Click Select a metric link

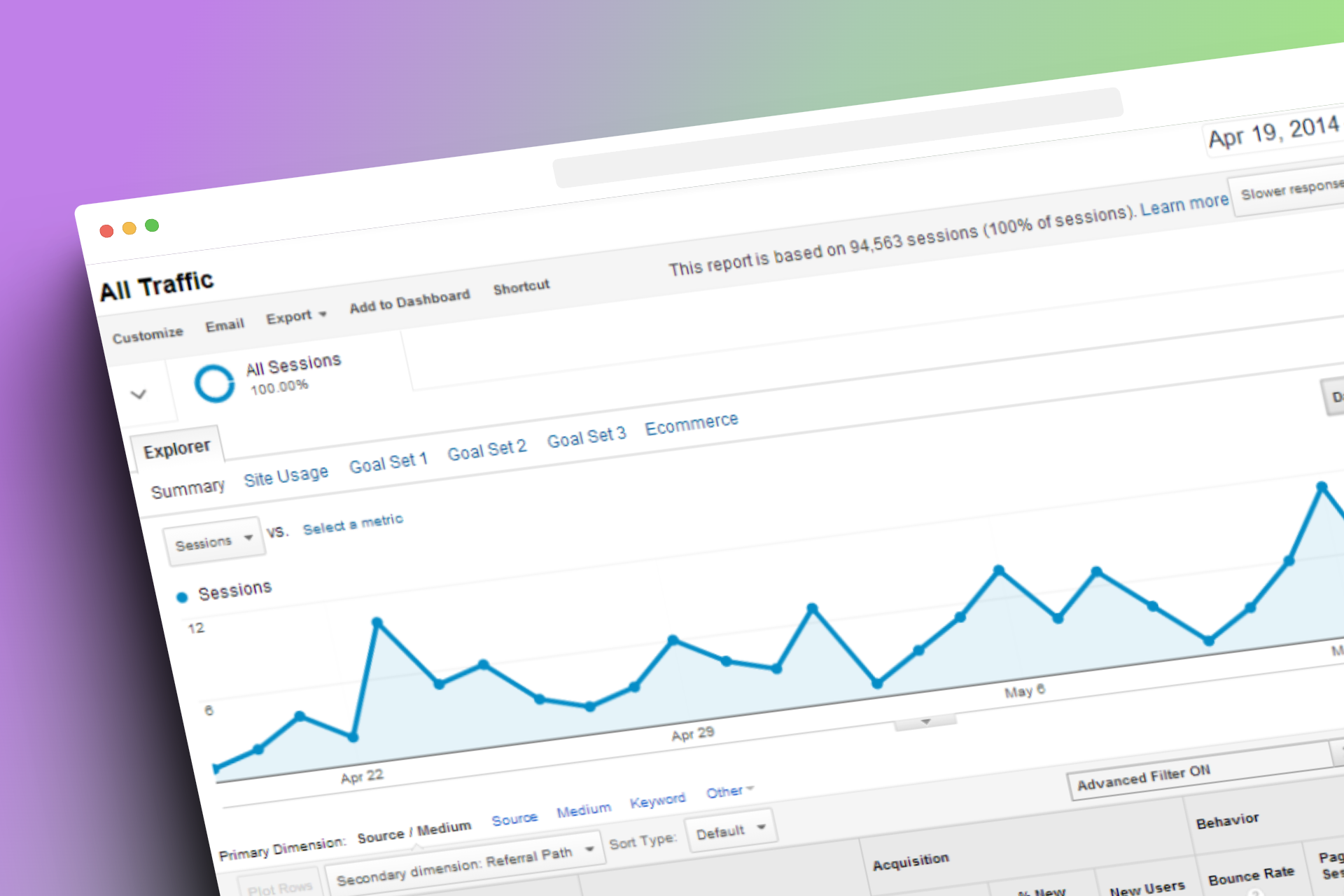point(353,524)
